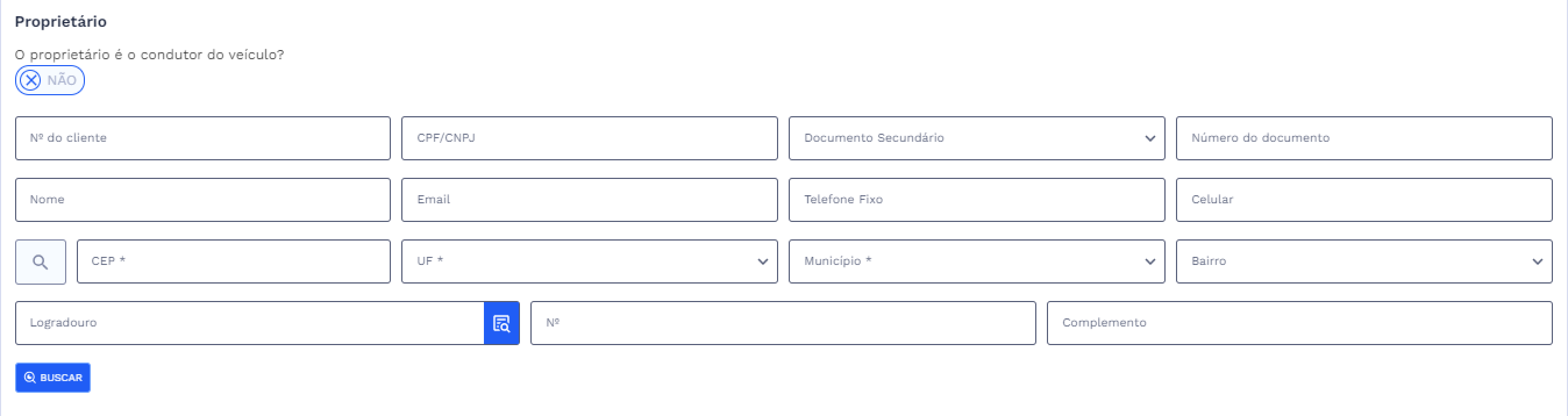The width and height of the screenshot is (1568, 416).
Task: Focus the Email input field
Action: click(589, 200)
